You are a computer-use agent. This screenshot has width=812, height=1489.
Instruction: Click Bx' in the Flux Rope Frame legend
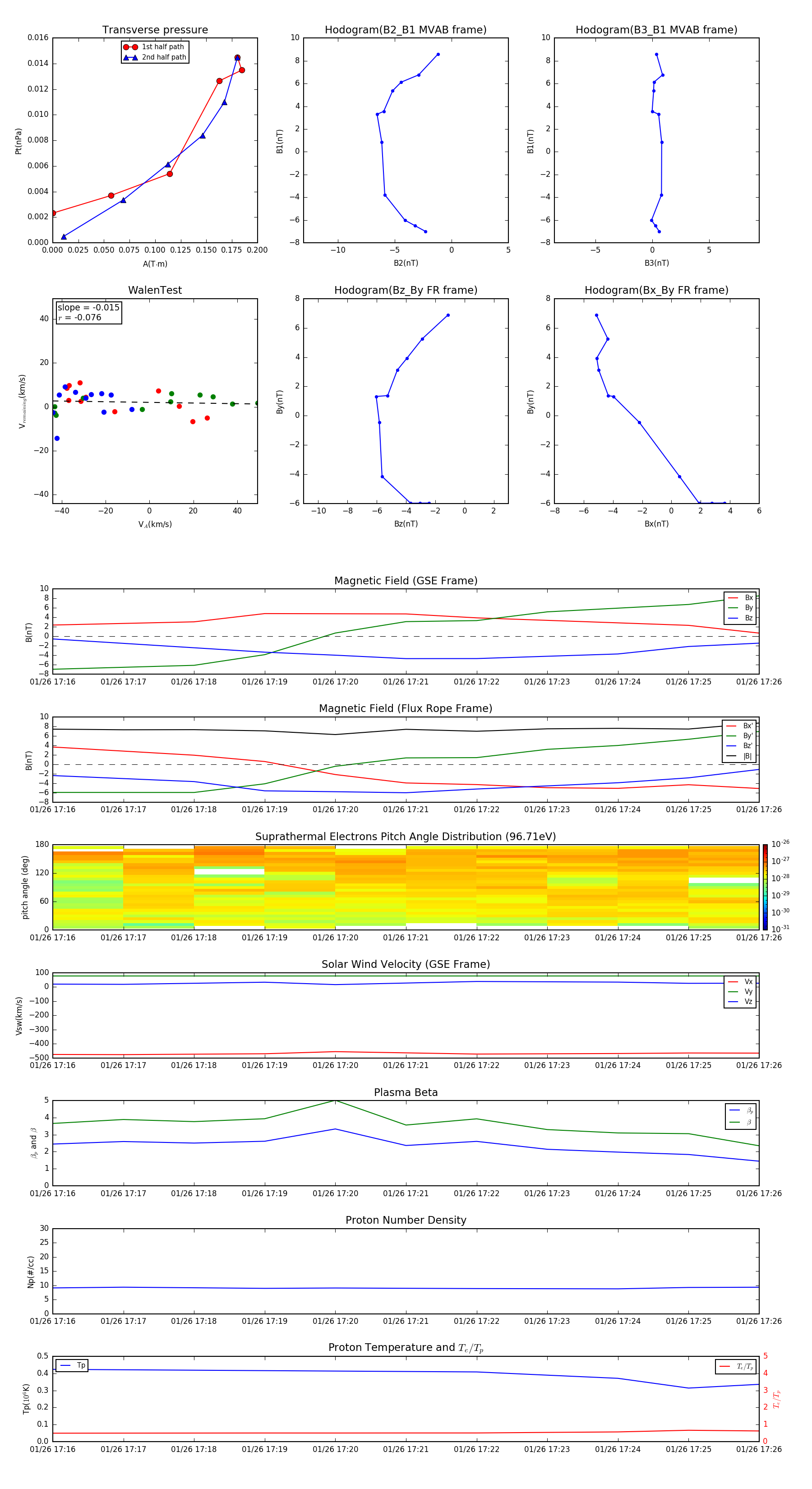click(x=740, y=726)
